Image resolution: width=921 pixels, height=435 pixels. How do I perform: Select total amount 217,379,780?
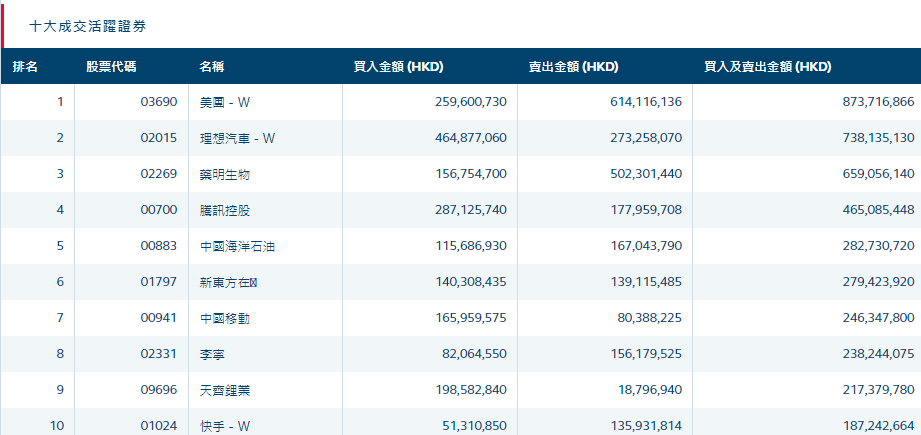pyautogui.click(x=879, y=390)
